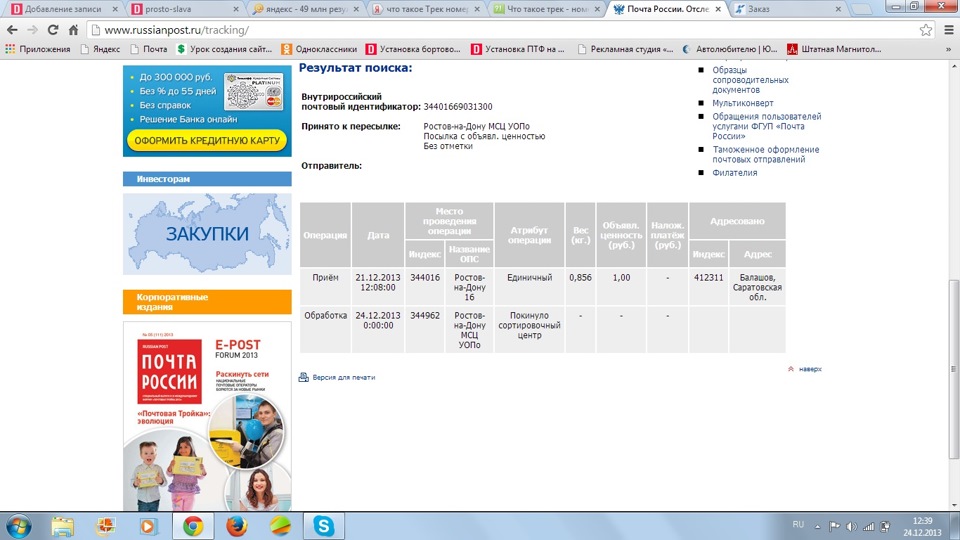The height and width of the screenshot is (540, 960).
Task: Open a new browser tab
Action: coord(862,9)
